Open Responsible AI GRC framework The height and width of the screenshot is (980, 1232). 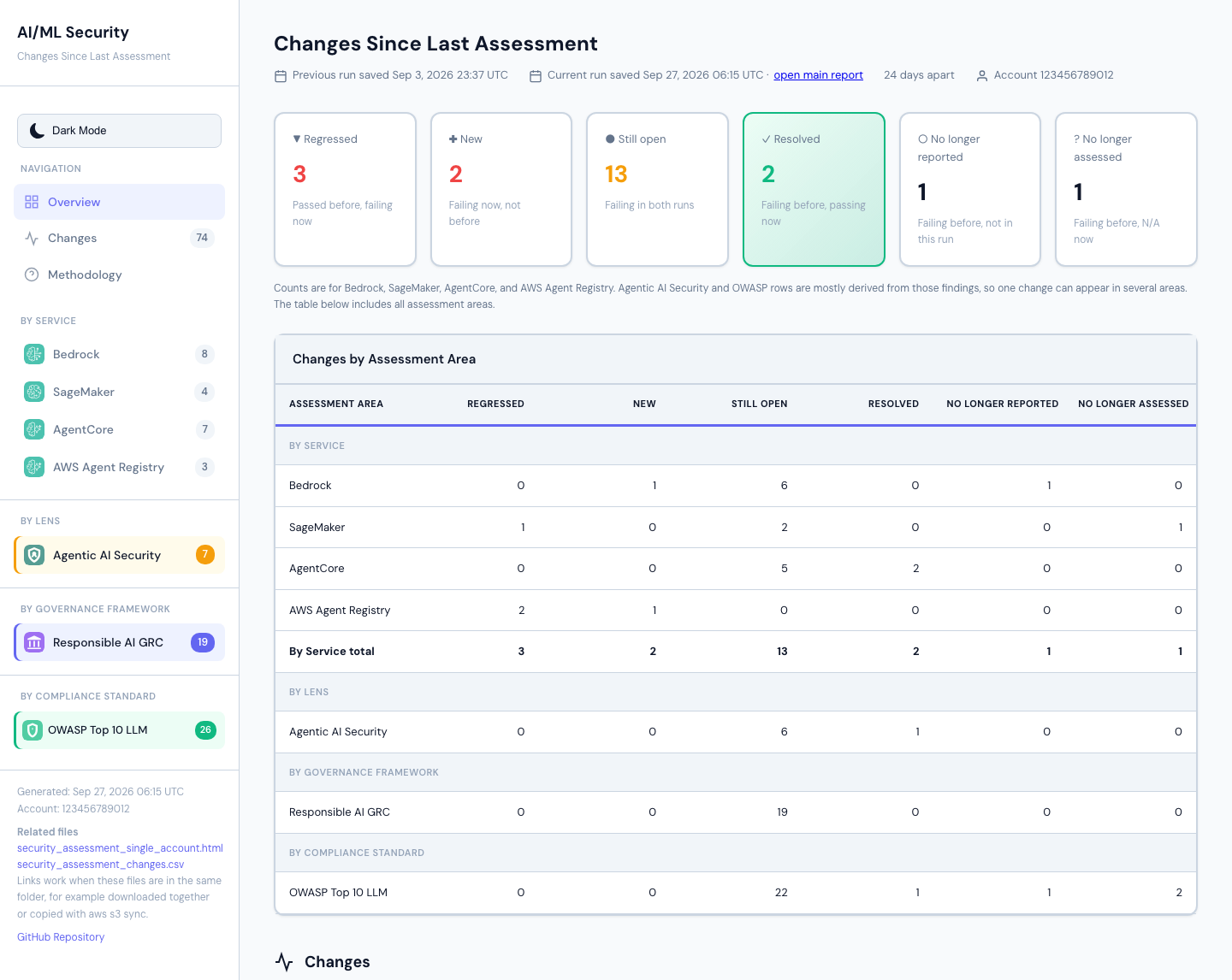119,642
